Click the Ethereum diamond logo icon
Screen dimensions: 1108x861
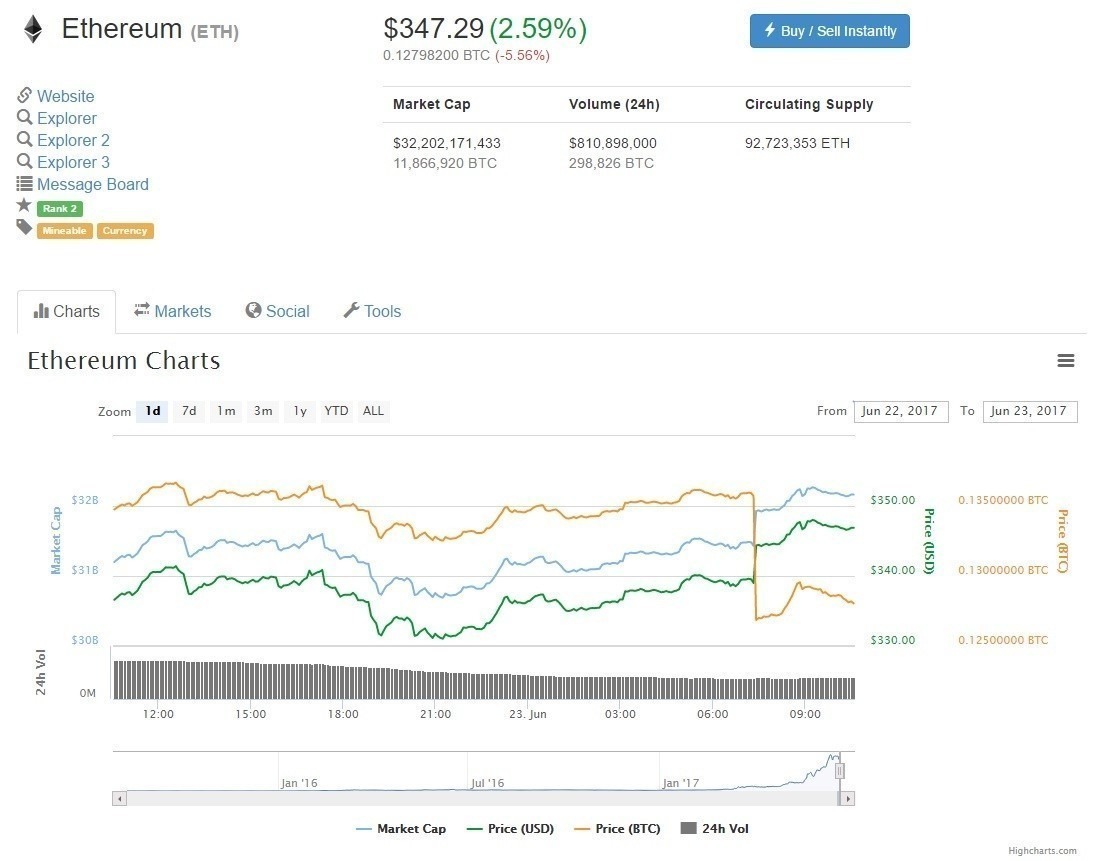click(x=33, y=29)
